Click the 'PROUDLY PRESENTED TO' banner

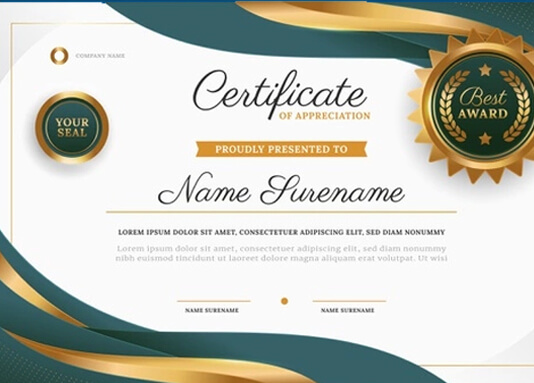pyautogui.click(x=281, y=149)
